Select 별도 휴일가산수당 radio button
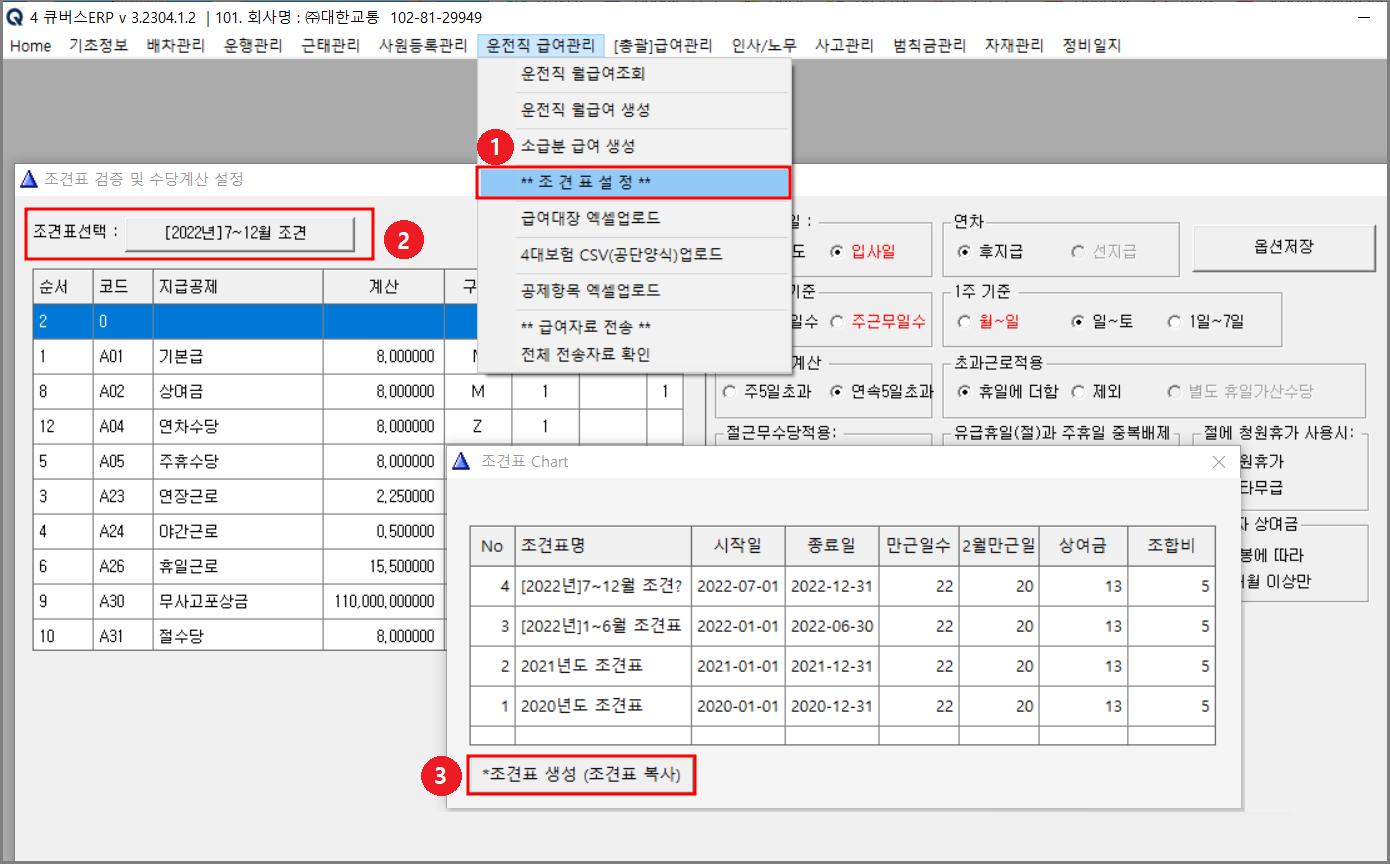Screen dimensions: 1390x864 click(x=1240, y=391)
